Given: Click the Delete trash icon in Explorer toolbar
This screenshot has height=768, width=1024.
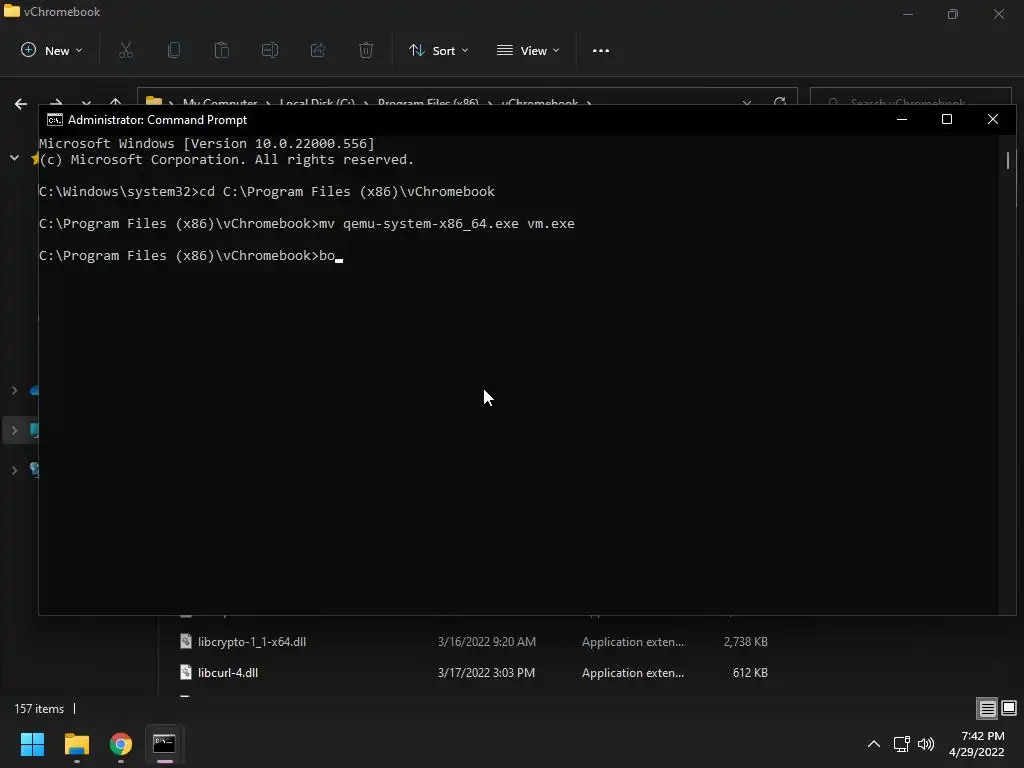Looking at the screenshot, I should (366, 50).
